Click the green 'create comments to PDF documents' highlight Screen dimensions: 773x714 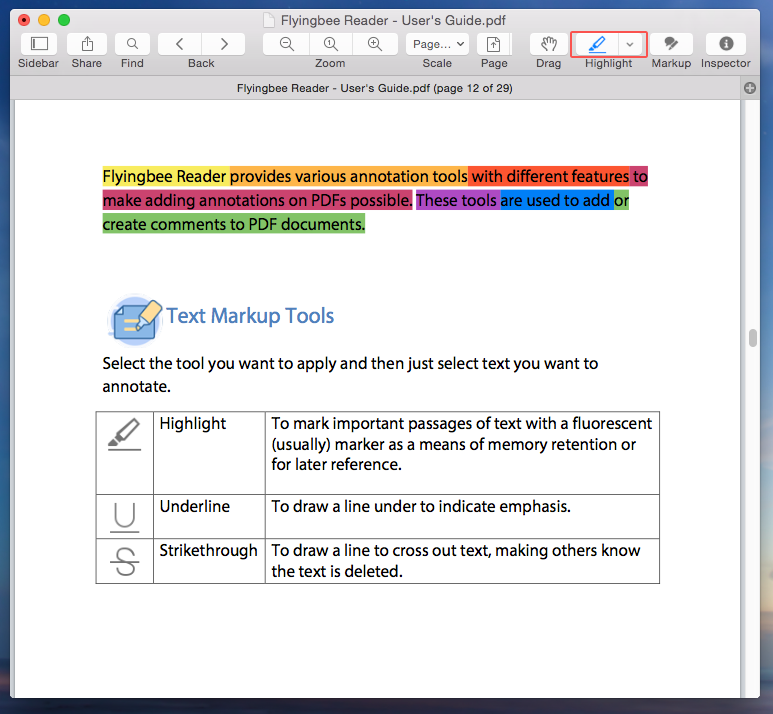234,224
